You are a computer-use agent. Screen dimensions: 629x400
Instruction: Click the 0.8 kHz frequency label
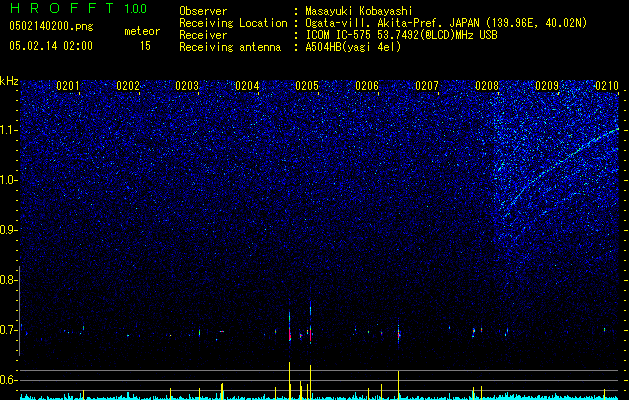8,280
